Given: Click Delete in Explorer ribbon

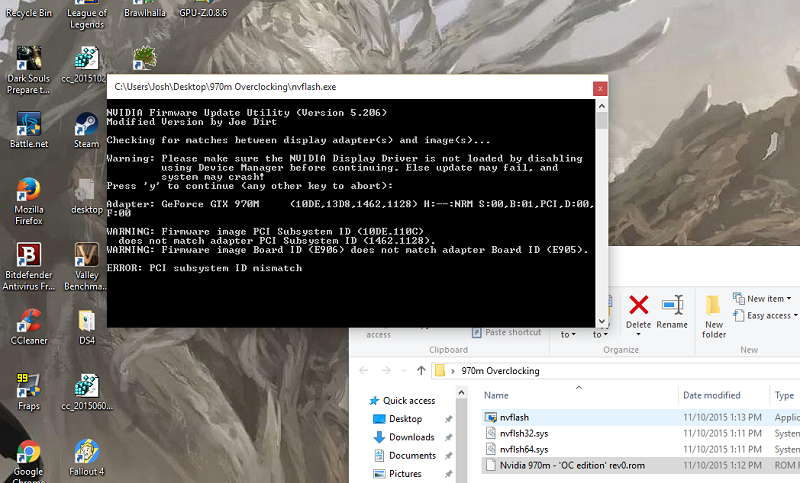Looking at the screenshot, I should (x=638, y=312).
